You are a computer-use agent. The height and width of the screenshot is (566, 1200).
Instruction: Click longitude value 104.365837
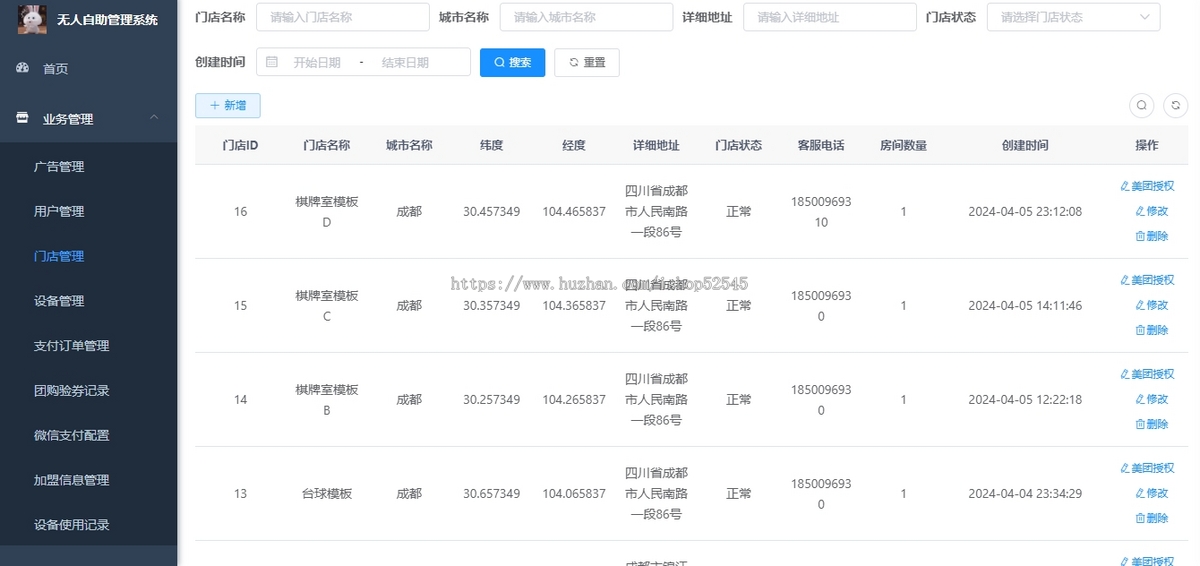tap(574, 306)
